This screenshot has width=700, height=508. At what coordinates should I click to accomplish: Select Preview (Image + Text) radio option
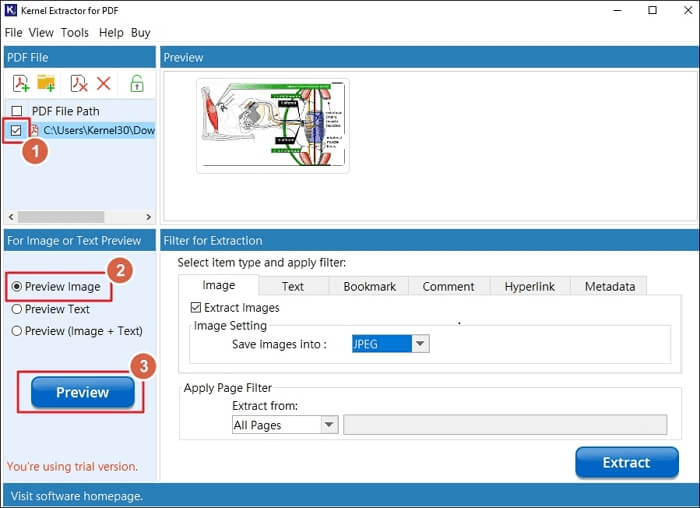[x=17, y=331]
